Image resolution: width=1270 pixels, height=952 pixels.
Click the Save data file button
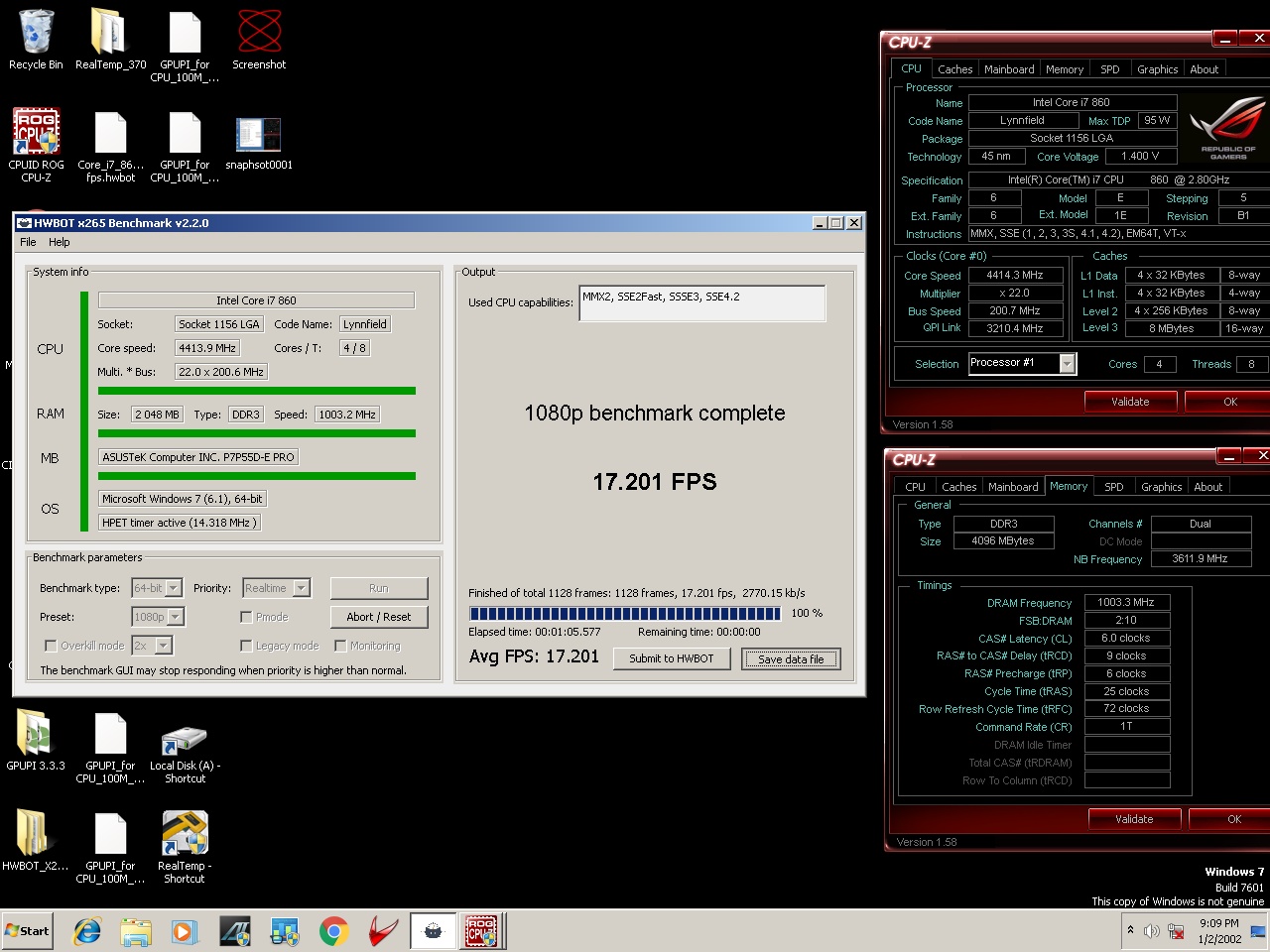(791, 658)
